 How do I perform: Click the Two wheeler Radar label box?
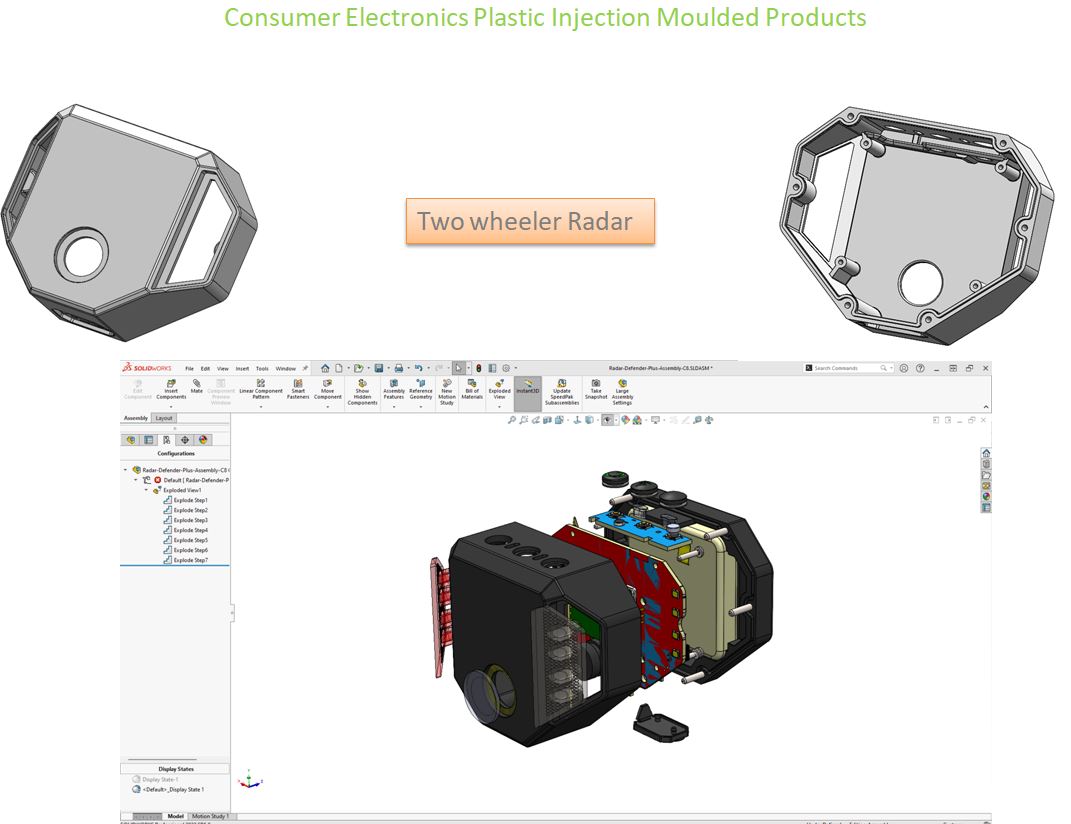click(x=530, y=221)
